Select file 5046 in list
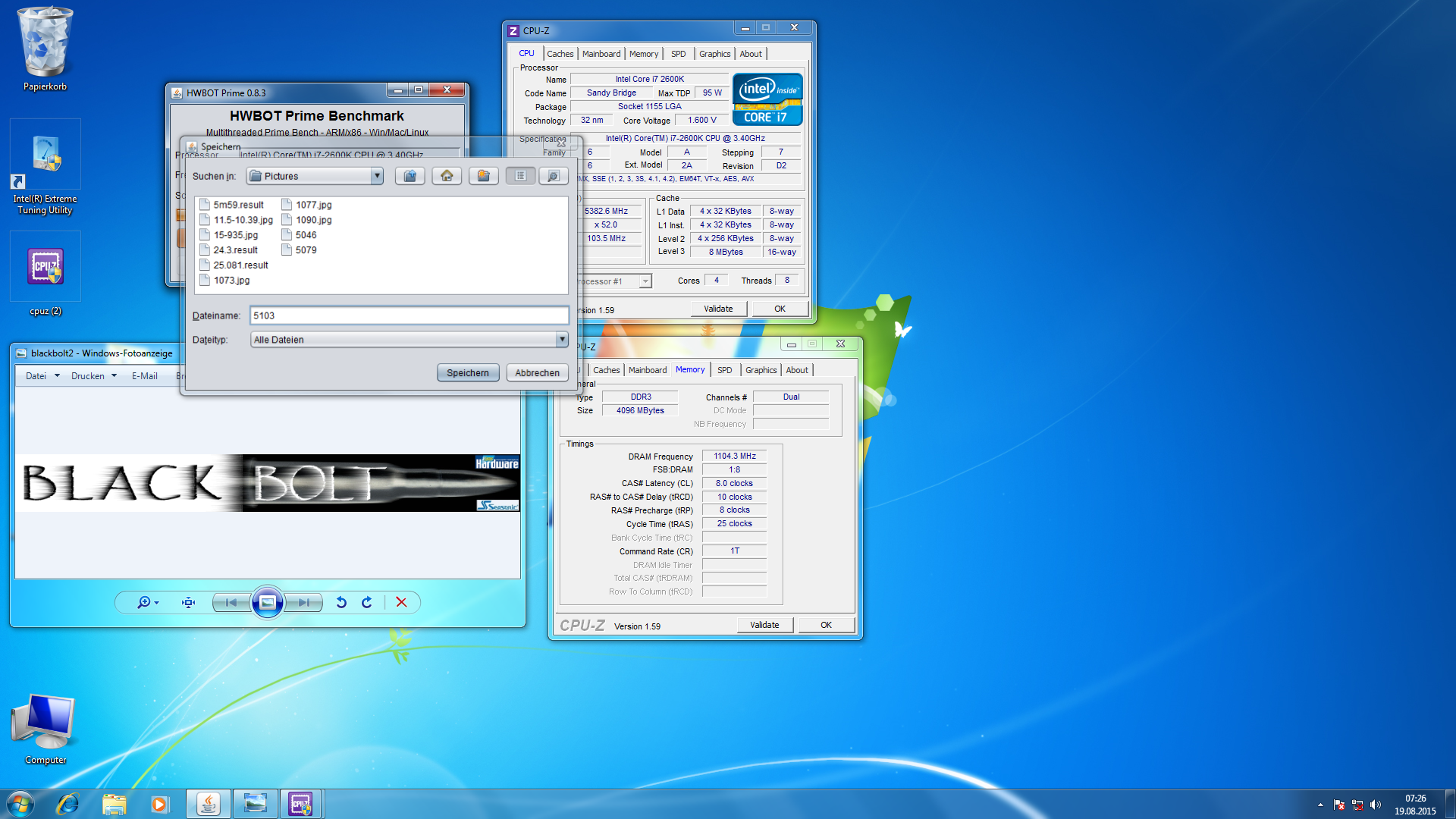Viewport: 1456px width, 819px height. click(x=299, y=235)
